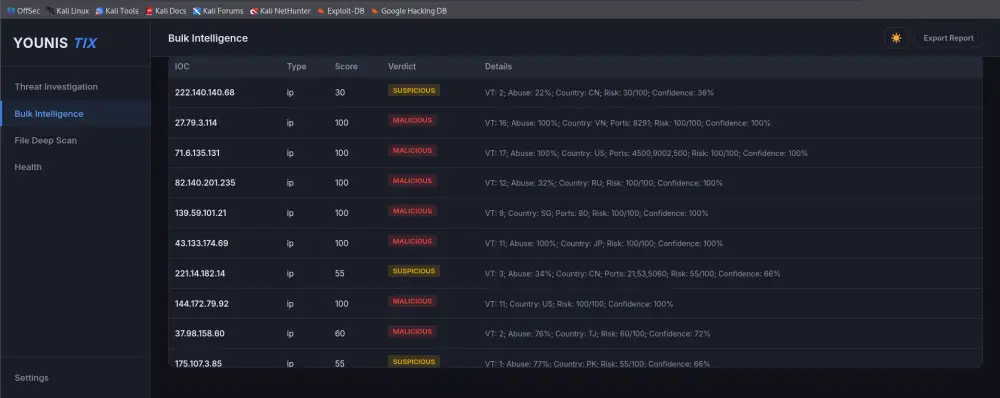Open Settings in the sidebar
Viewport: 1000px width, 398px height.
point(32,378)
